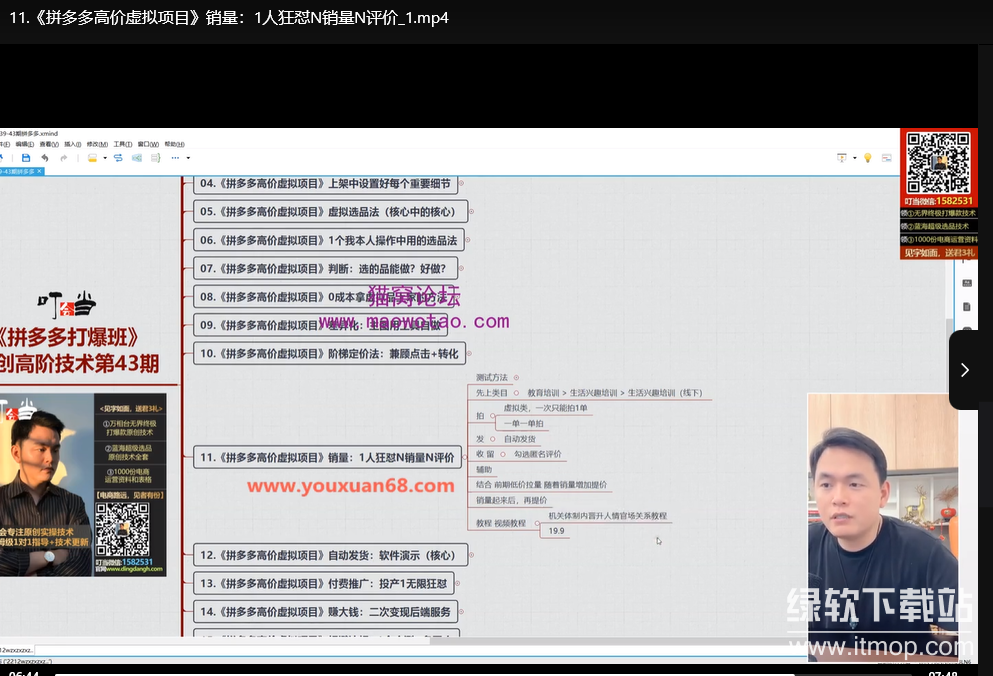Screen dimensions: 993x676
Task: Expand topic 05 虚拟选品法 toggle
Action: 471,212
